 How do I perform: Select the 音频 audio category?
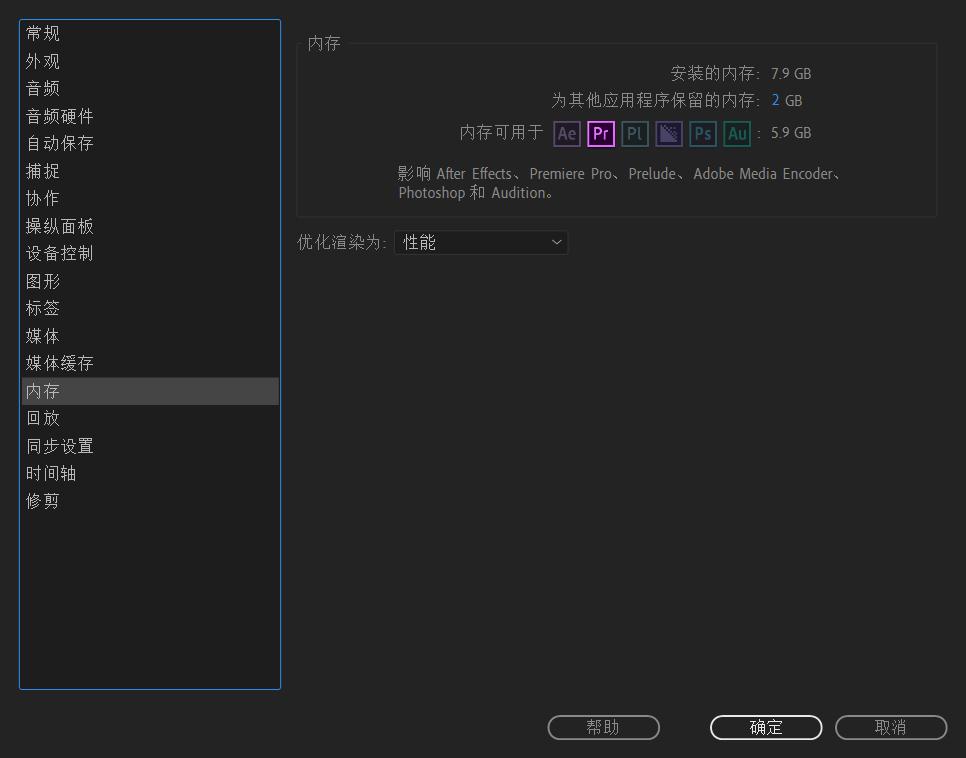click(x=42, y=88)
